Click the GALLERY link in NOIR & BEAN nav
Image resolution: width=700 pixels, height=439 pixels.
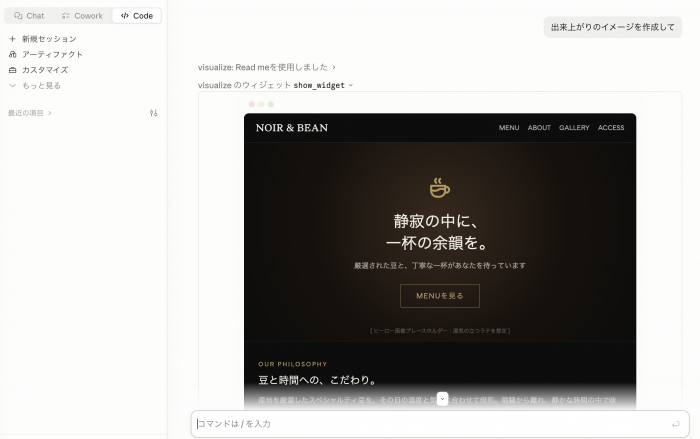574,128
